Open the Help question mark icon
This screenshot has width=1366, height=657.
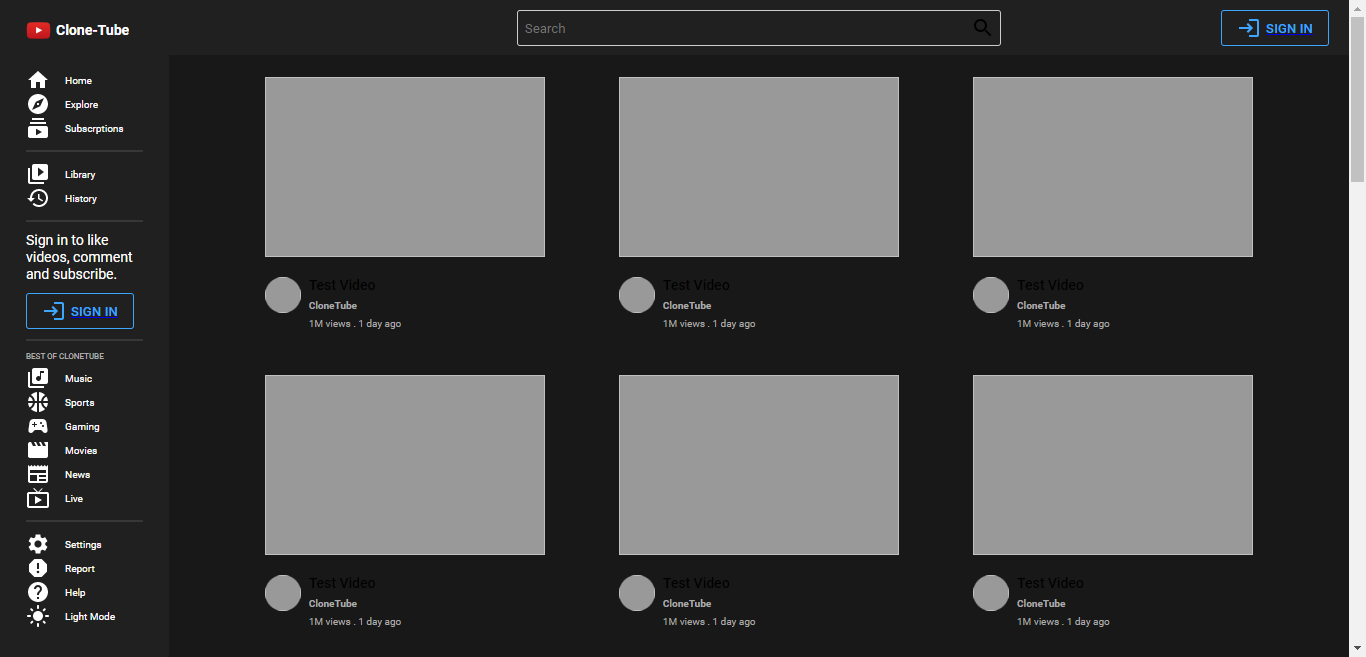tap(38, 592)
